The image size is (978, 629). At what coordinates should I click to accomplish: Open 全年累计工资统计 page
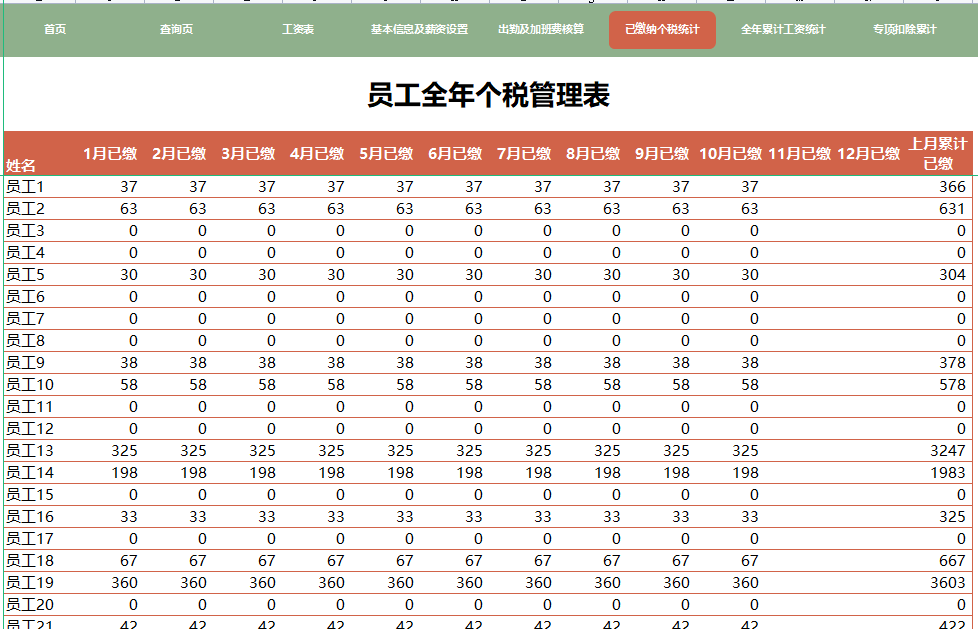click(x=783, y=29)
